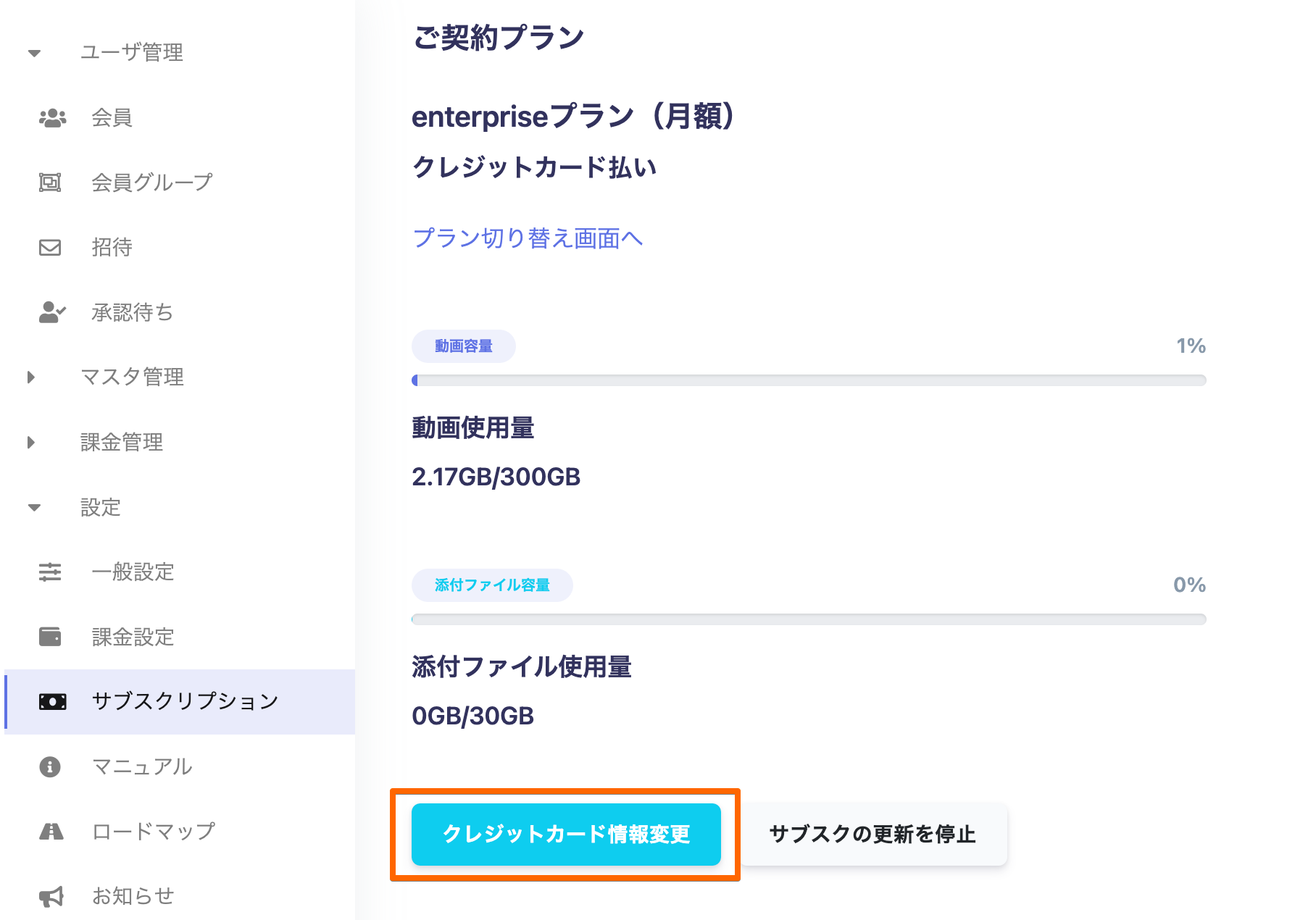Screen dimensions: 1316x920
Task: Open the 会員グループ menu item
Action: click(151, 182)
